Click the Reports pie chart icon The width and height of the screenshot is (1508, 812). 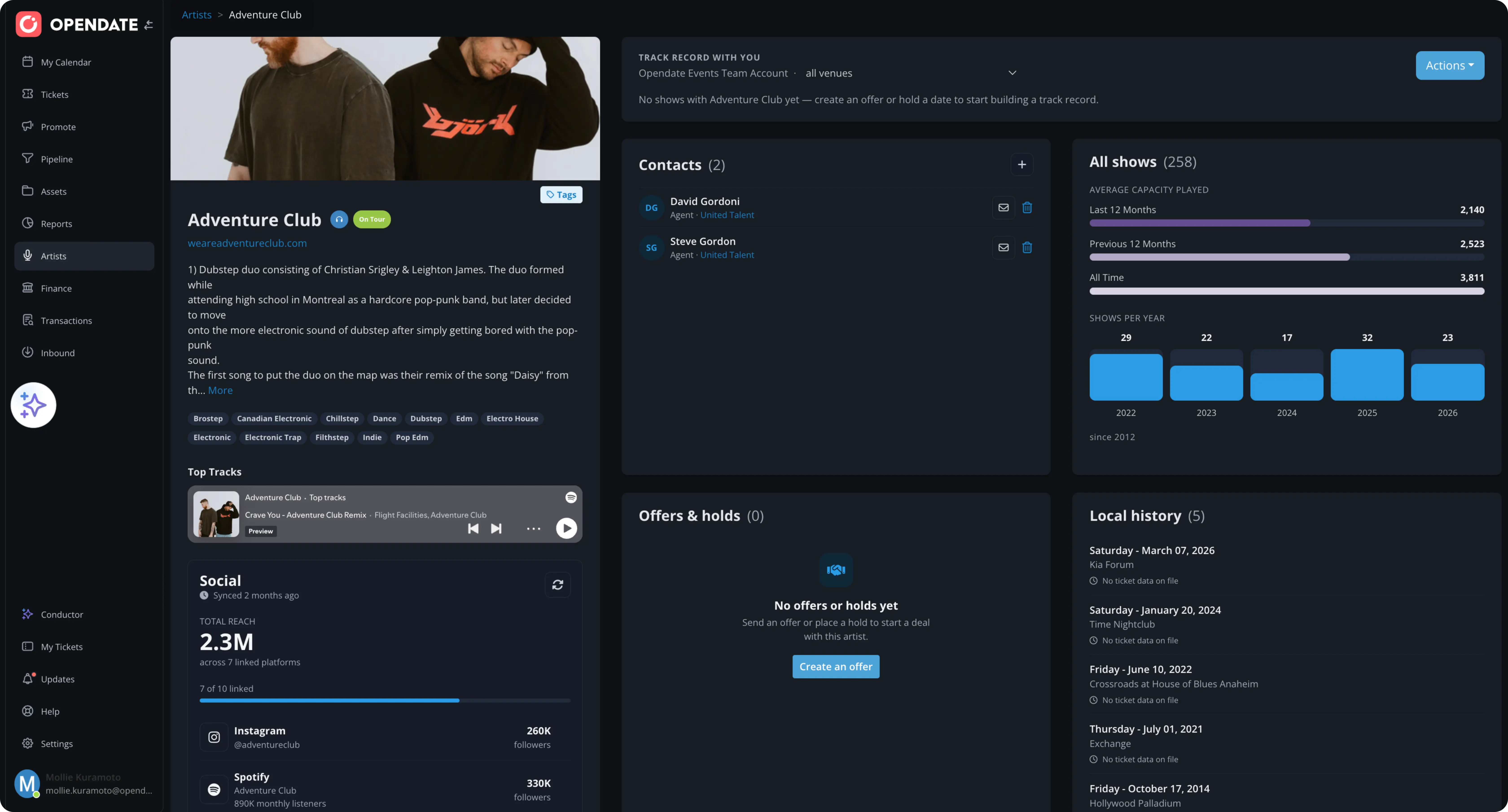pyautogui.click(x=28, y=223)
